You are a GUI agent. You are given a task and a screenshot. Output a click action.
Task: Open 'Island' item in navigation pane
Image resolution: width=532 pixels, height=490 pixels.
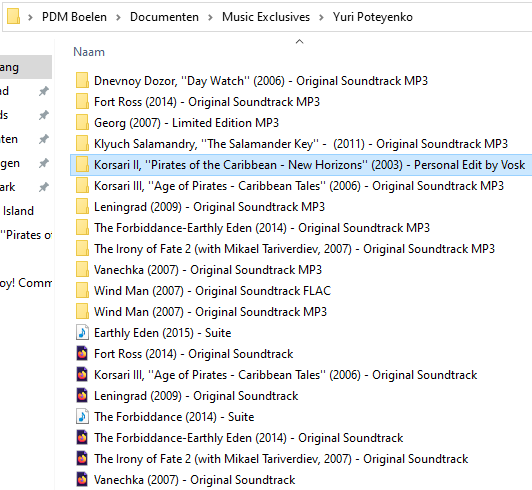tap(18, 211)
